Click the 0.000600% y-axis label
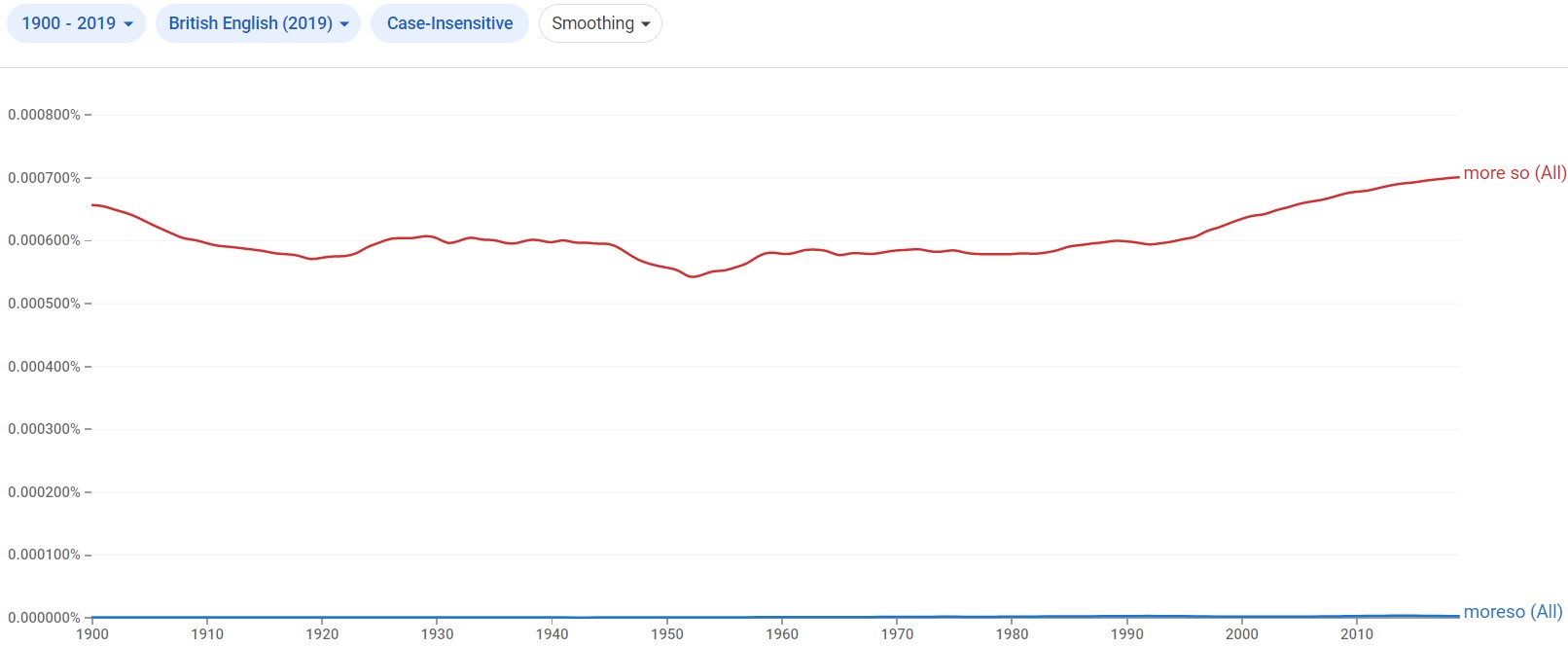The height and width of the screenshot is (647, 1568). tap(44, 240)
